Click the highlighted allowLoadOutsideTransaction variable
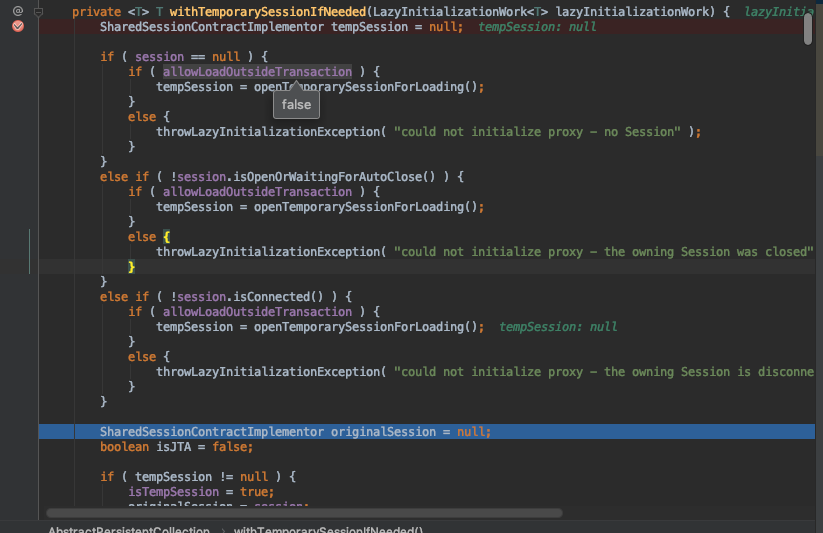Image resolution: width=823 pixels, height=533 pixels. [257, 71]
